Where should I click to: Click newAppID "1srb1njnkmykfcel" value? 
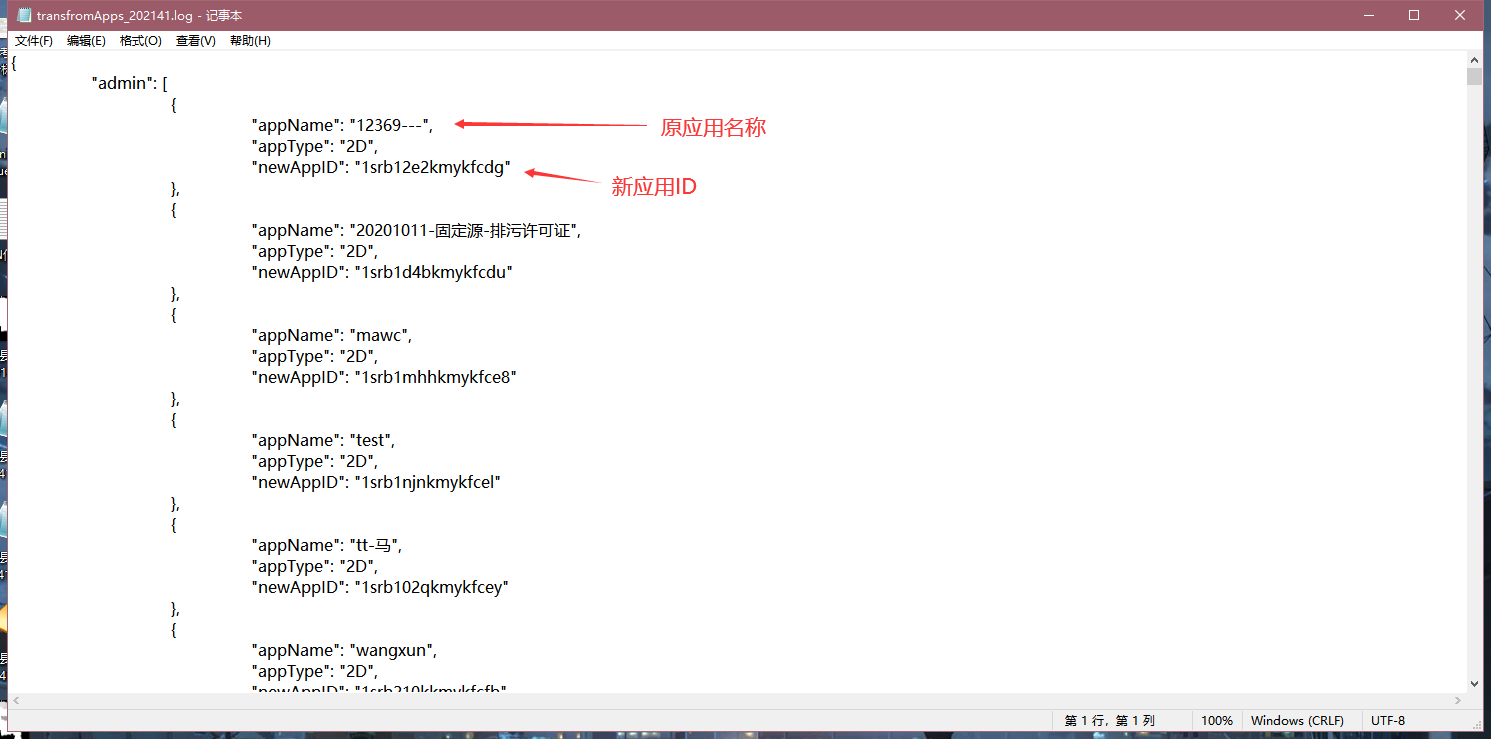coord(427,482)
